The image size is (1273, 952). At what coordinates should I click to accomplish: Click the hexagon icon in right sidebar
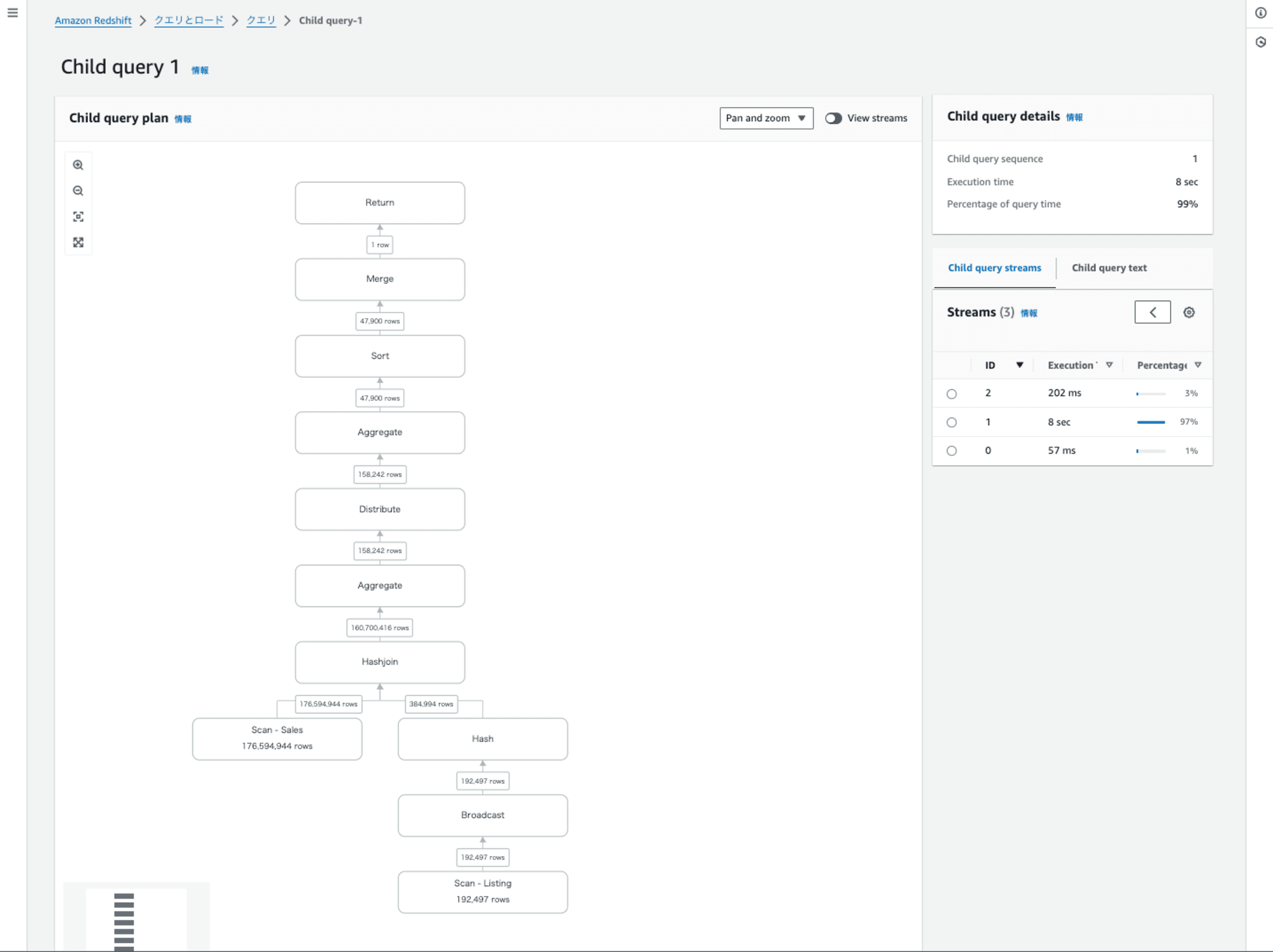click(x=1260, y=42)
